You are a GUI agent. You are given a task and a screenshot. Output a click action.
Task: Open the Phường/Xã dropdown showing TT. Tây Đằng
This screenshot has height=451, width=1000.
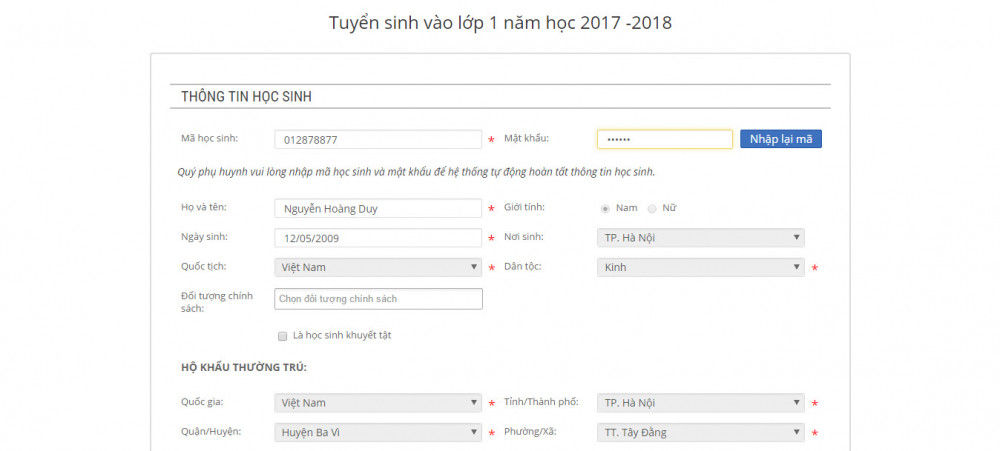pos(700,433)
